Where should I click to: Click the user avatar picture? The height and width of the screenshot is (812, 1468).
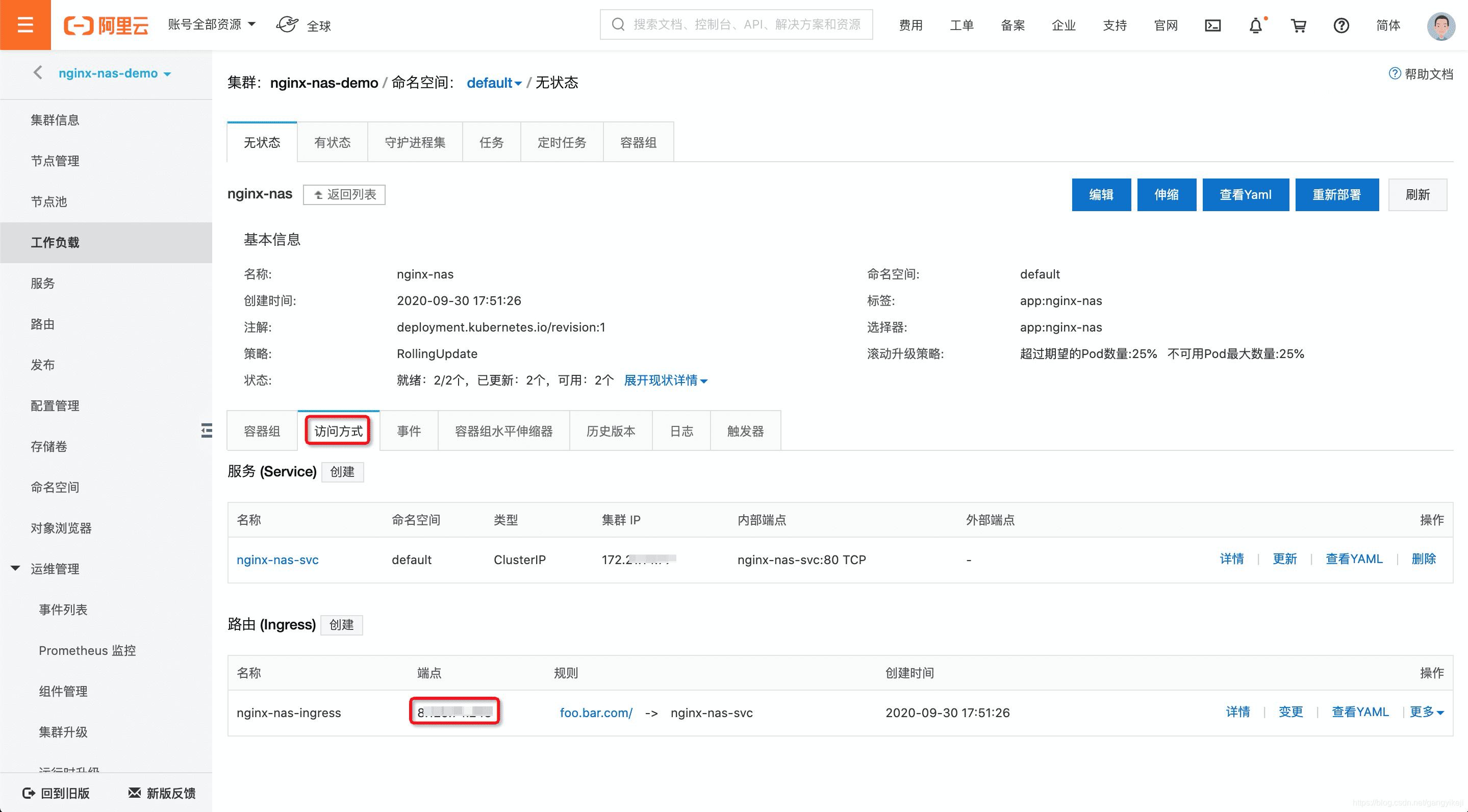pos(1440,26)
